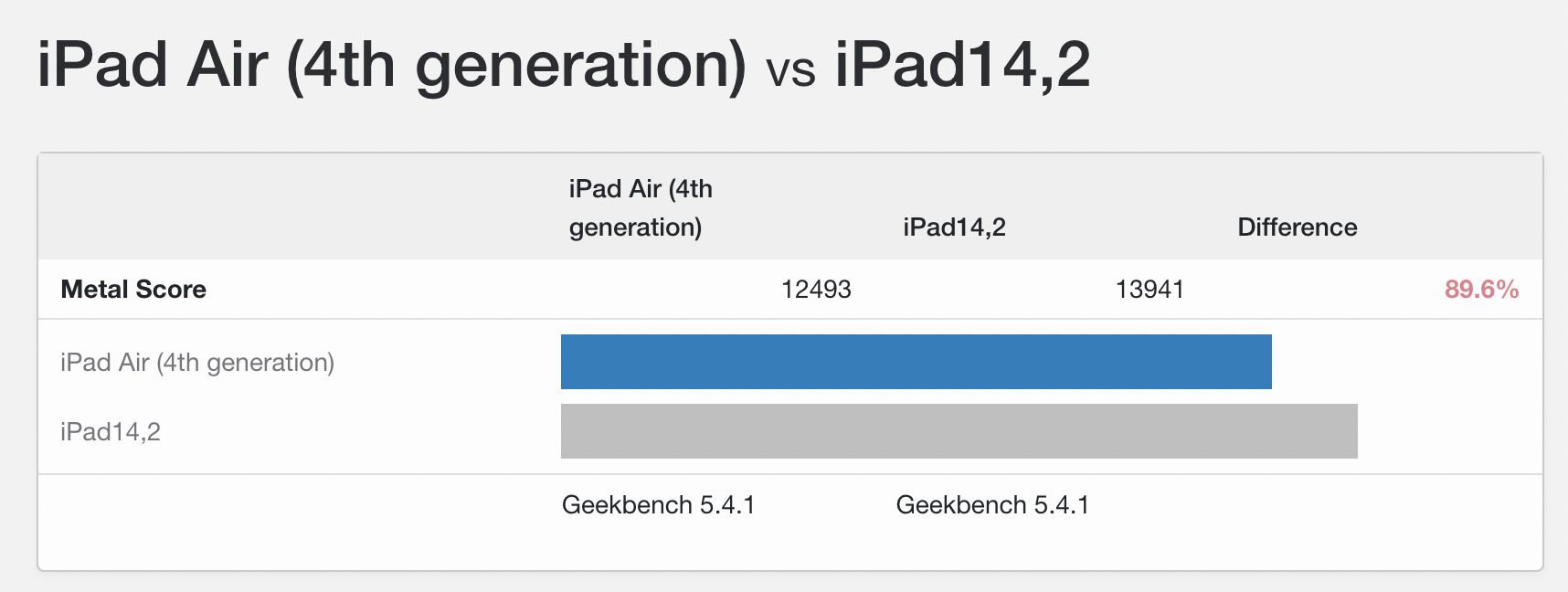Screen dimensions: 1568x592
Task: Click gray 'iPad14,2' bar label
Action: [111, 432]
